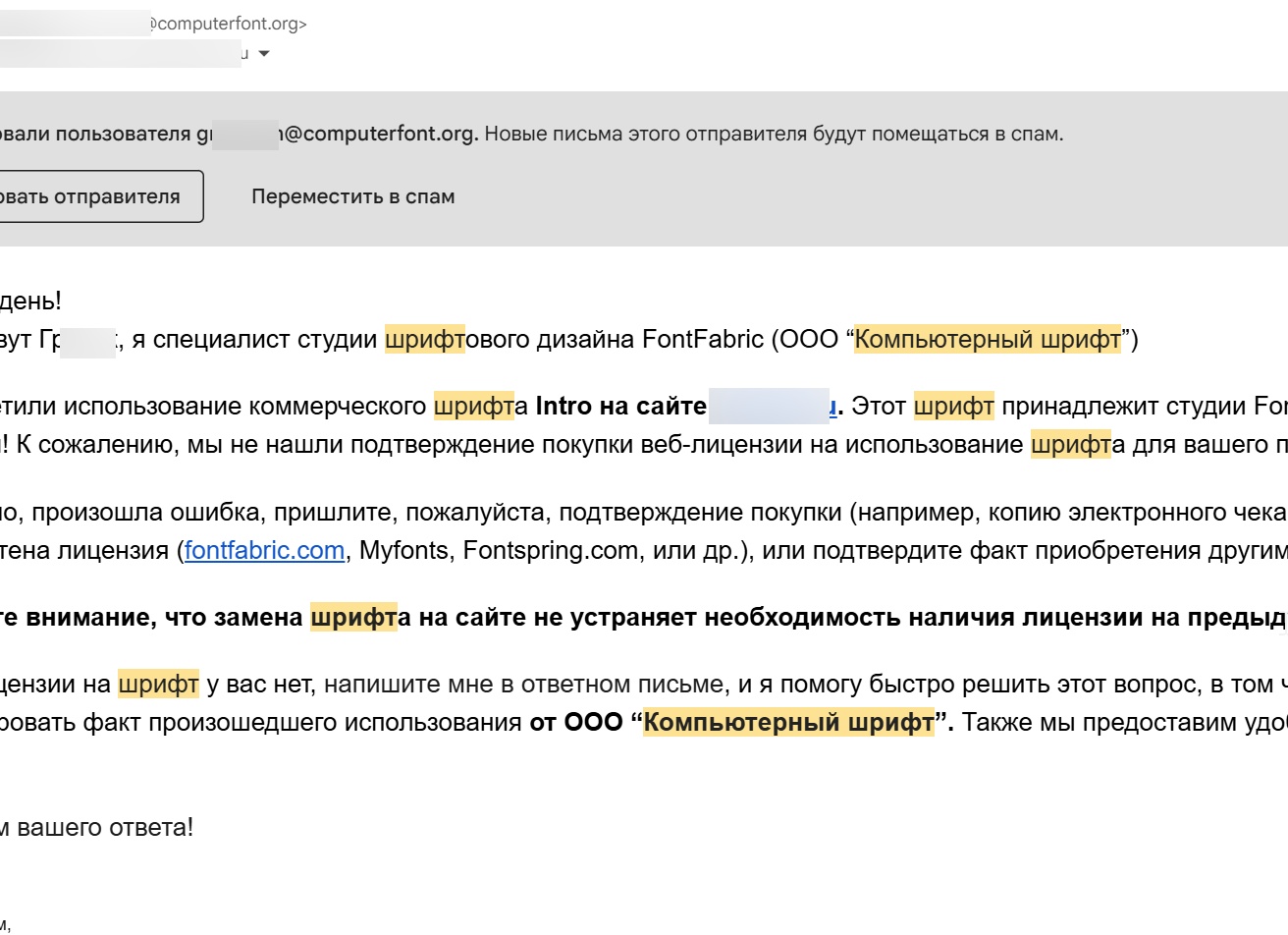Click the unblock sender button
The height and width of the screenshot is (935, 1288).
101,196
